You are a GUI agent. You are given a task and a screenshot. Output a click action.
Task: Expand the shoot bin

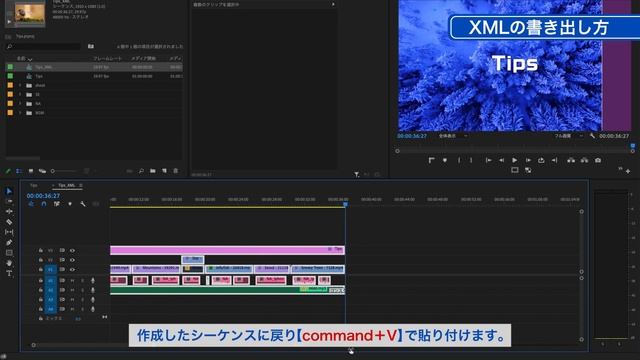pos(20,85)
